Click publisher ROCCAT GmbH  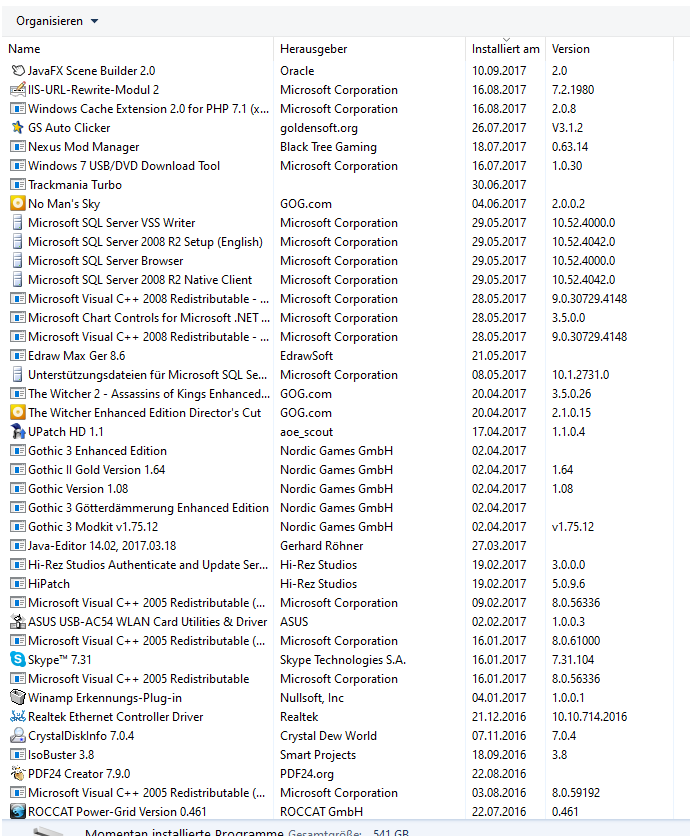[x=322, y=811]
